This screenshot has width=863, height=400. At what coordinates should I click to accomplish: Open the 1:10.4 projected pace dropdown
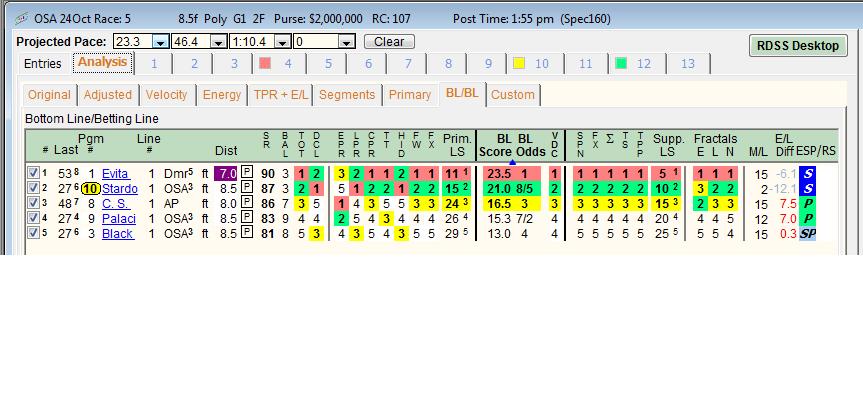click(283, 42)
